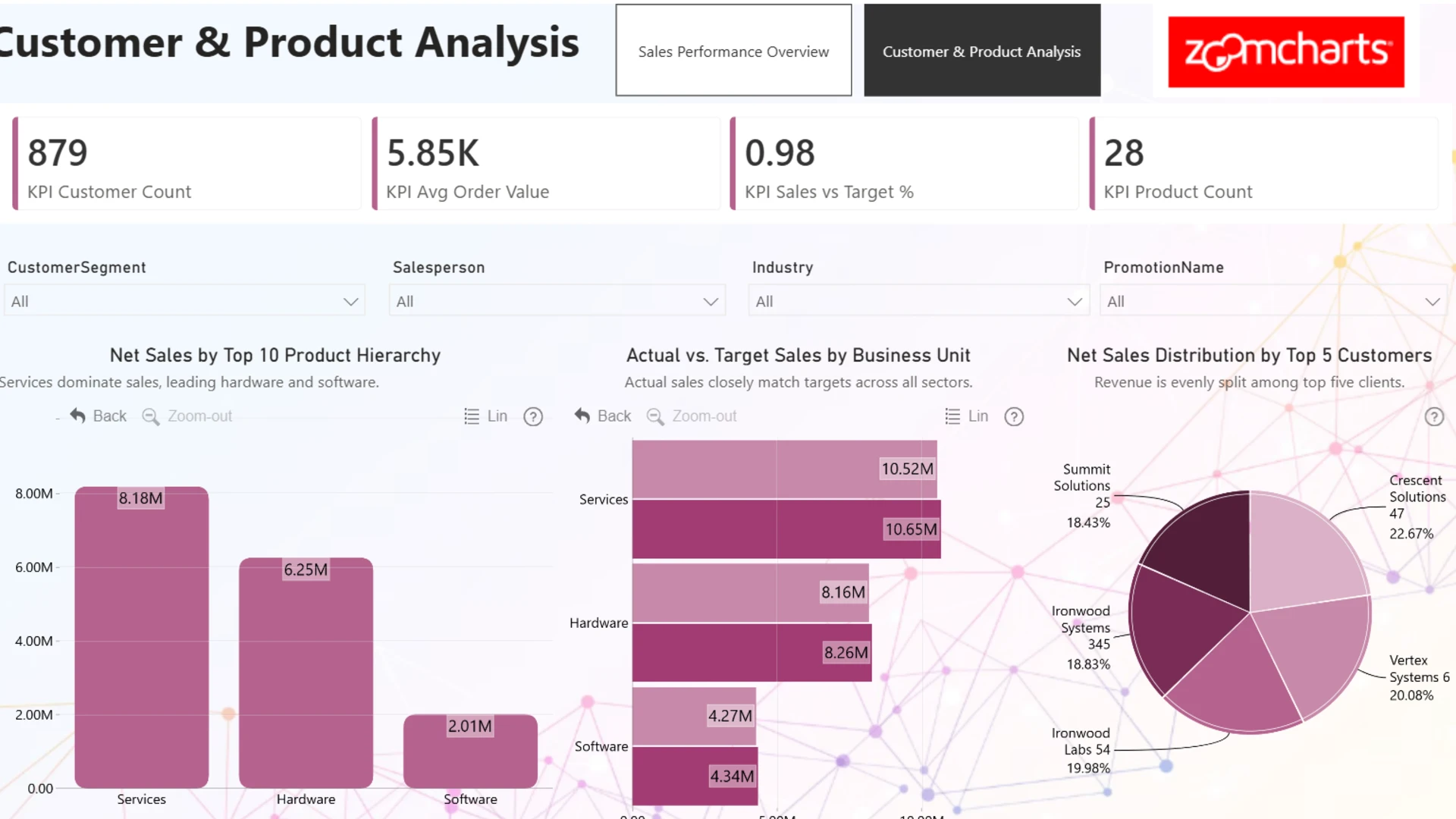This screenshot has width=1456, height=819.
Task: Click the KPI Customer Count card
Action: [x=187, y=163]
